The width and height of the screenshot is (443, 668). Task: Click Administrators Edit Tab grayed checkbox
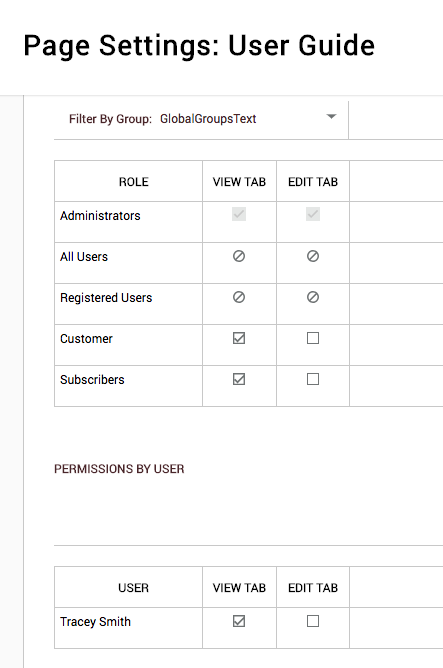coord(313,214)
